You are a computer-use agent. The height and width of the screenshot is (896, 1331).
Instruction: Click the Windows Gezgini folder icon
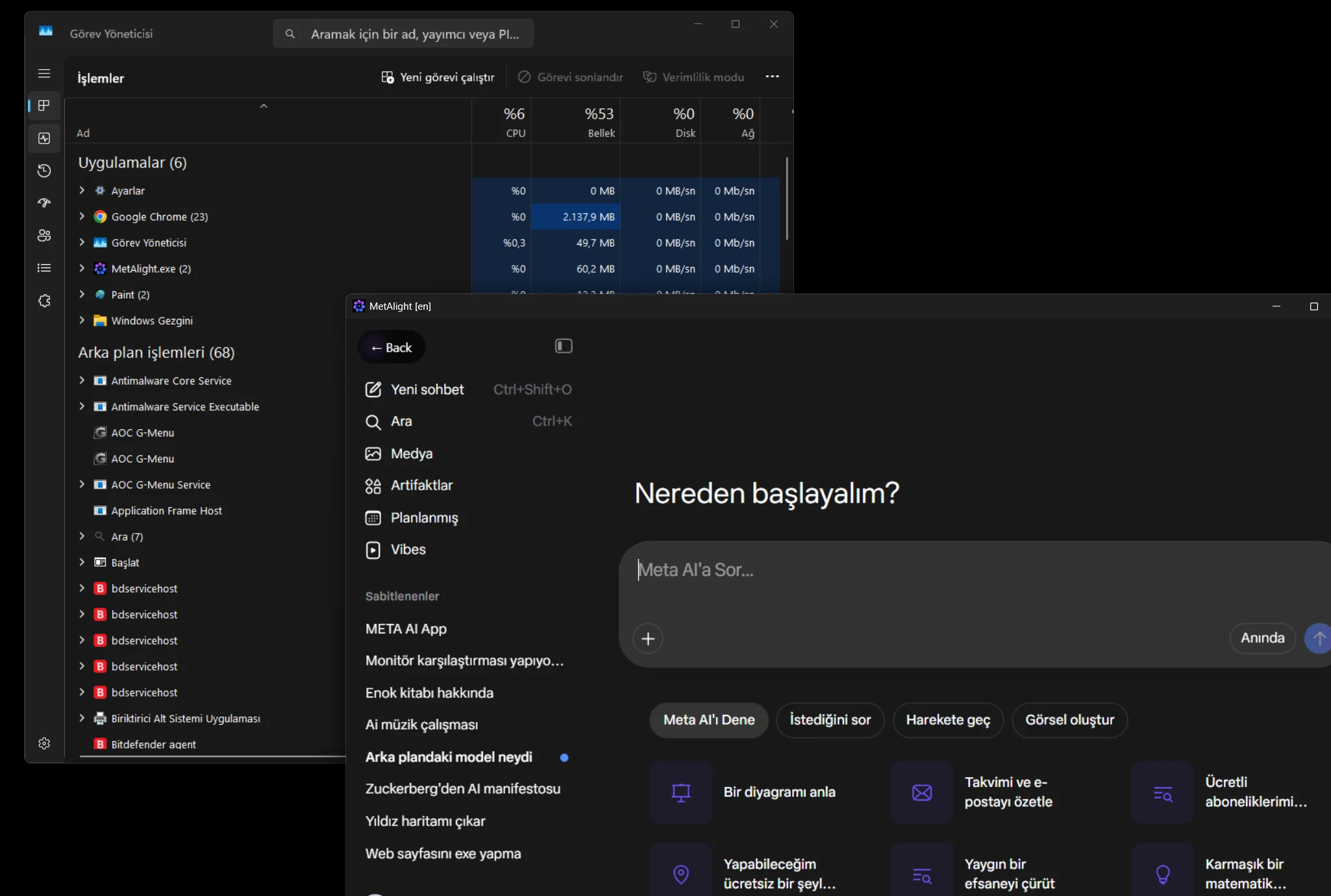coord(100,321)
